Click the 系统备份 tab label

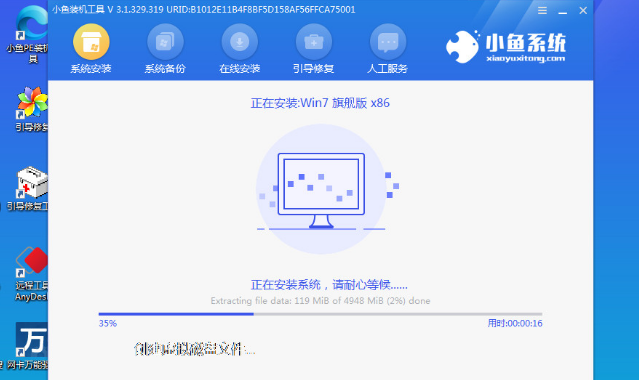pyautogui.click(x=165, y=68)
